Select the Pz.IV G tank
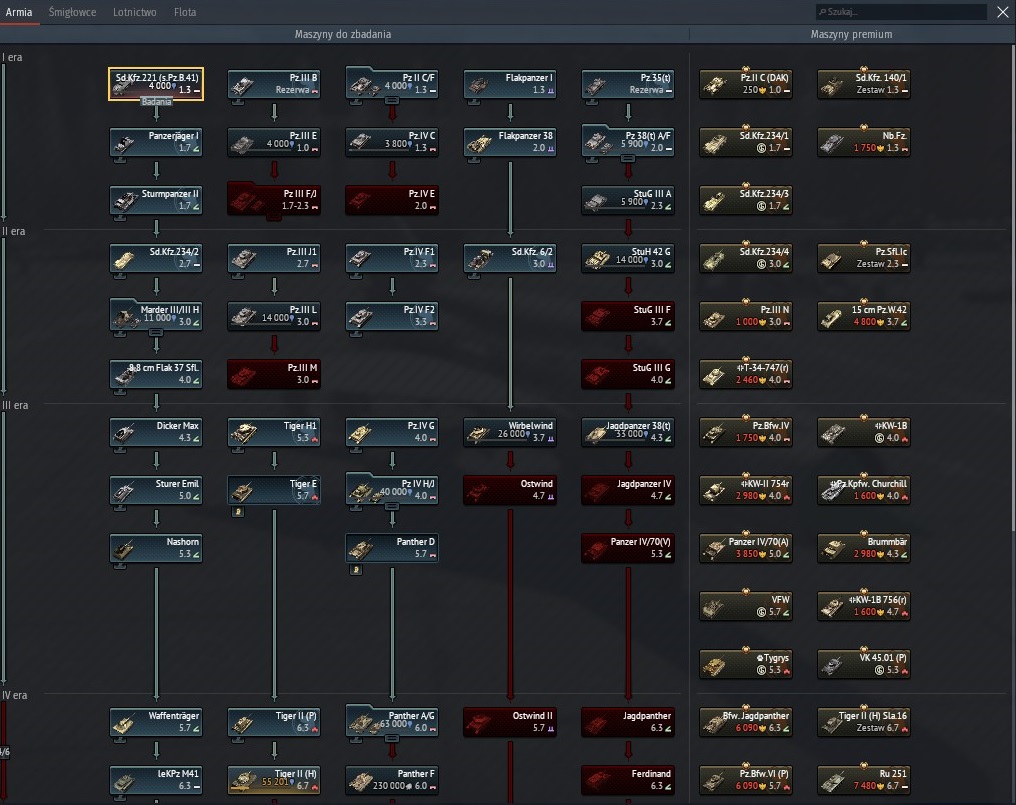1016x805 pixels. [x=392, y=432]
